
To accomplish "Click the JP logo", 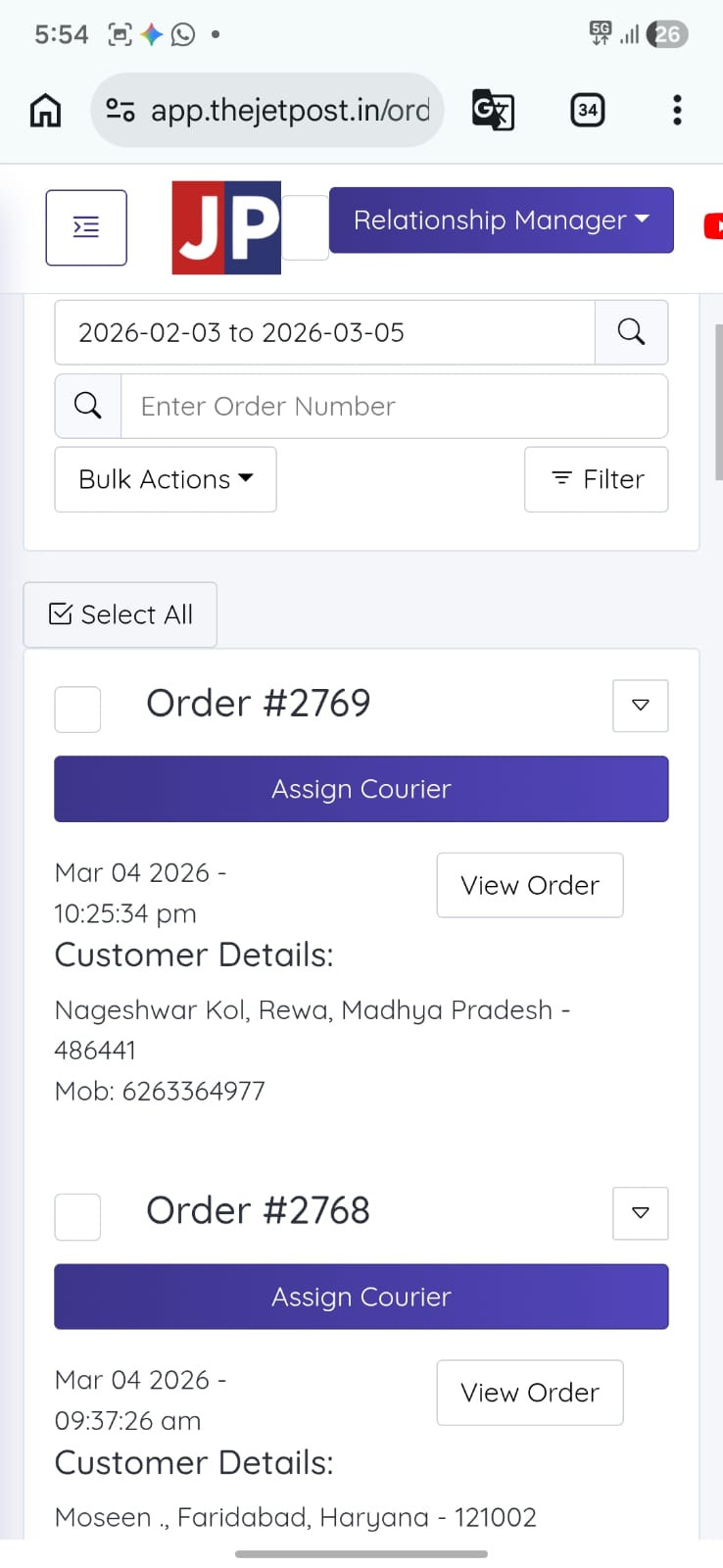I will pos(226,227).
